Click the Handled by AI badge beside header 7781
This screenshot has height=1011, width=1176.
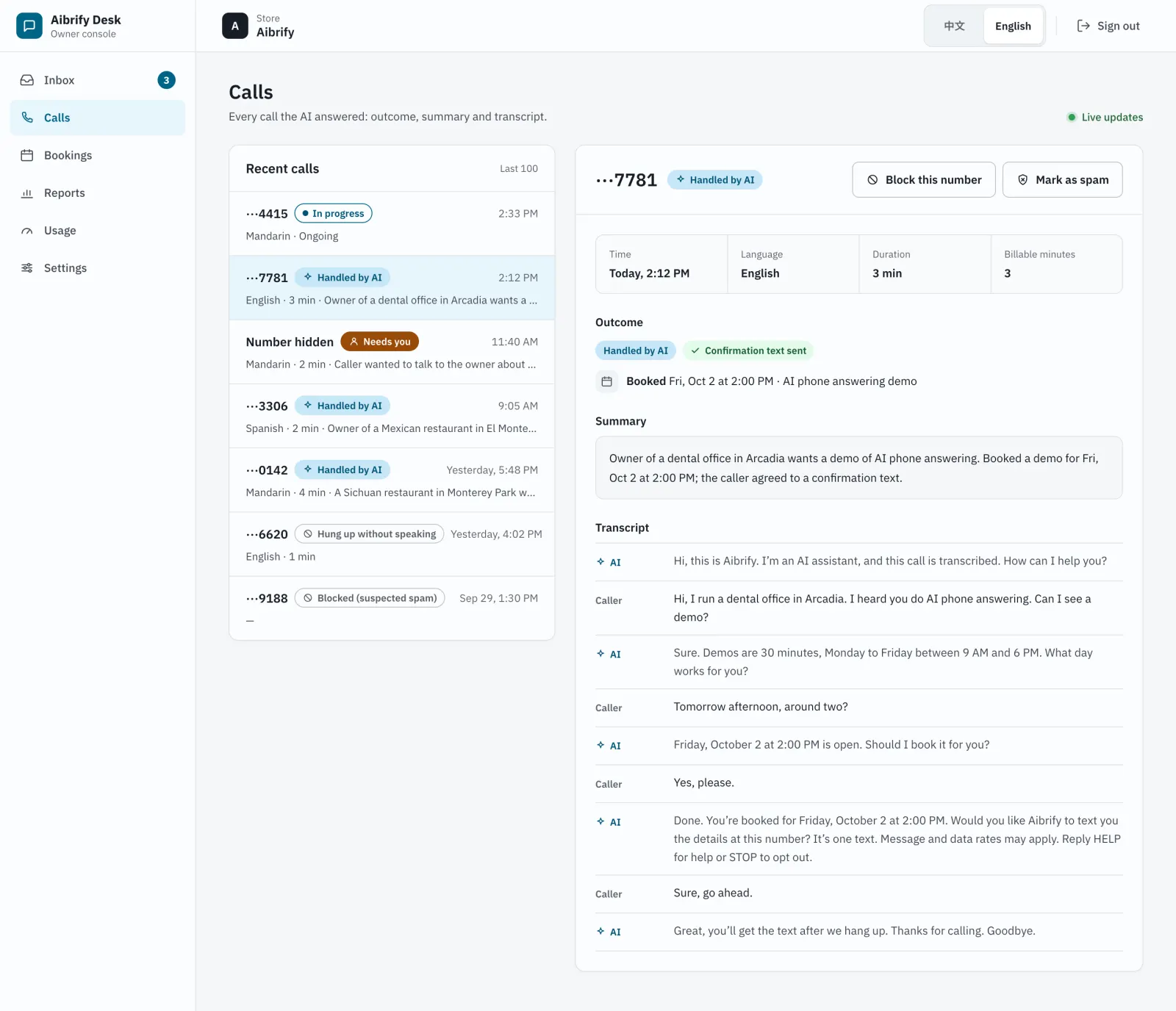(x=715, y=180)
